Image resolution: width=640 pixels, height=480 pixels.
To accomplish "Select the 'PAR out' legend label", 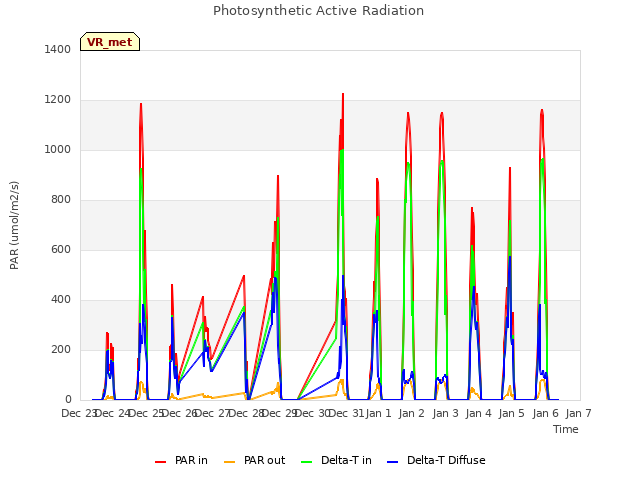I will [x=264, y=460].
